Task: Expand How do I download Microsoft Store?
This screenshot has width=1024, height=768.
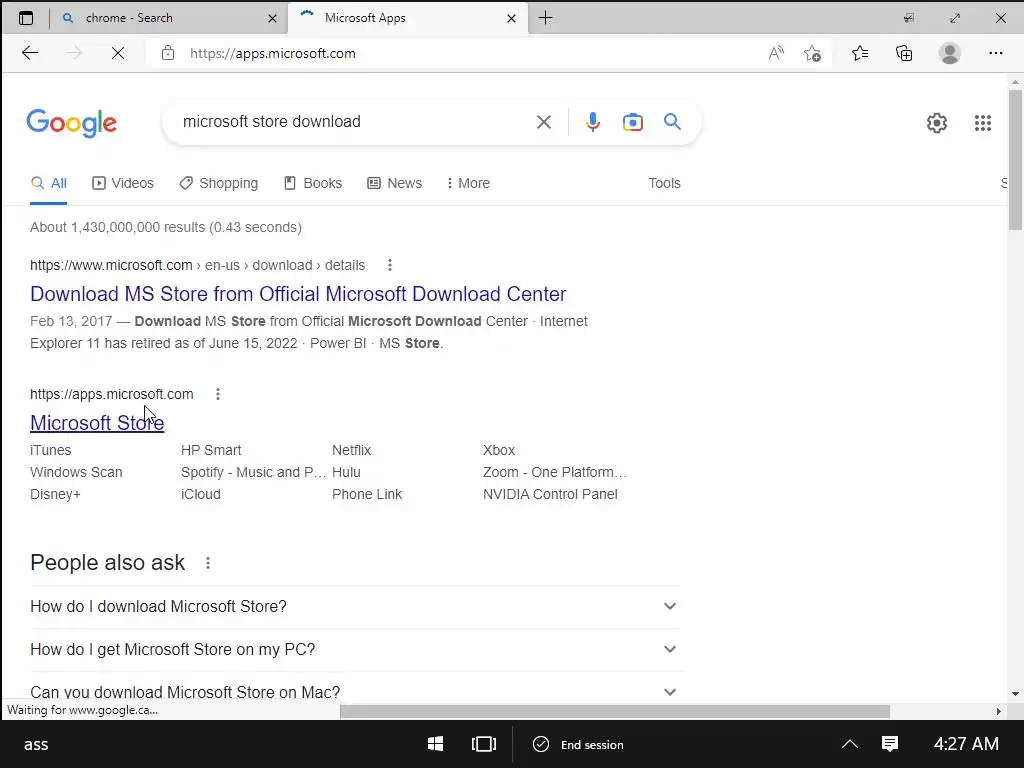Action: pos(355,606)
